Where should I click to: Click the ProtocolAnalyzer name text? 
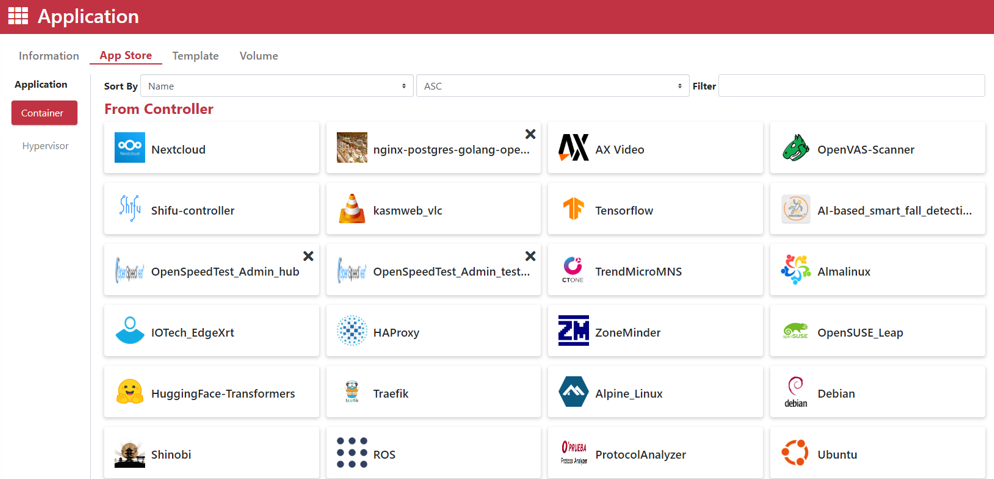point(640,454)
